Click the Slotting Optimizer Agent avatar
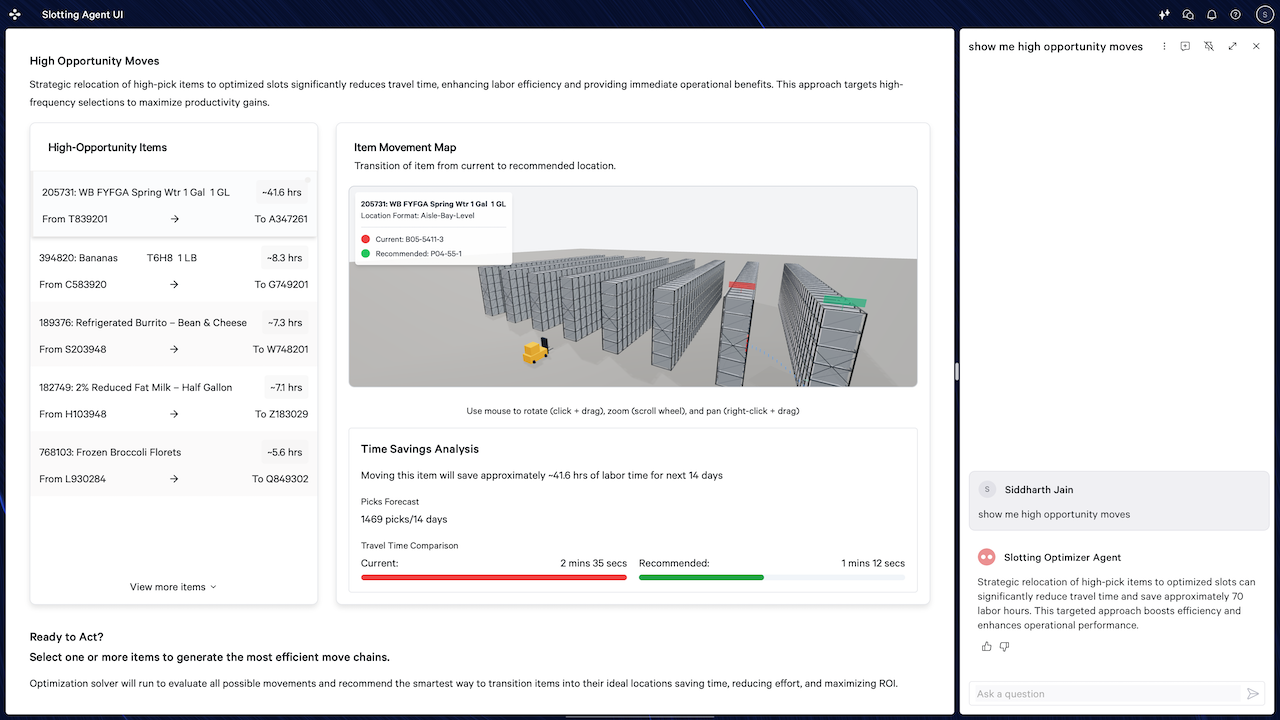 tap(986, 557)
